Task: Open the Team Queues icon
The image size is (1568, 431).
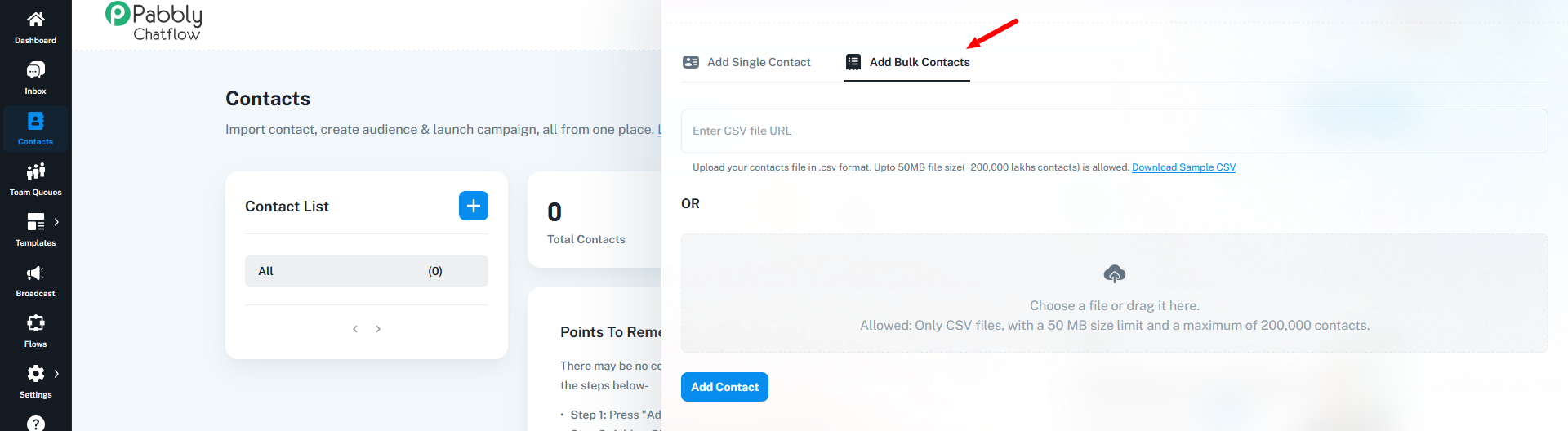Action: [35, 171]
